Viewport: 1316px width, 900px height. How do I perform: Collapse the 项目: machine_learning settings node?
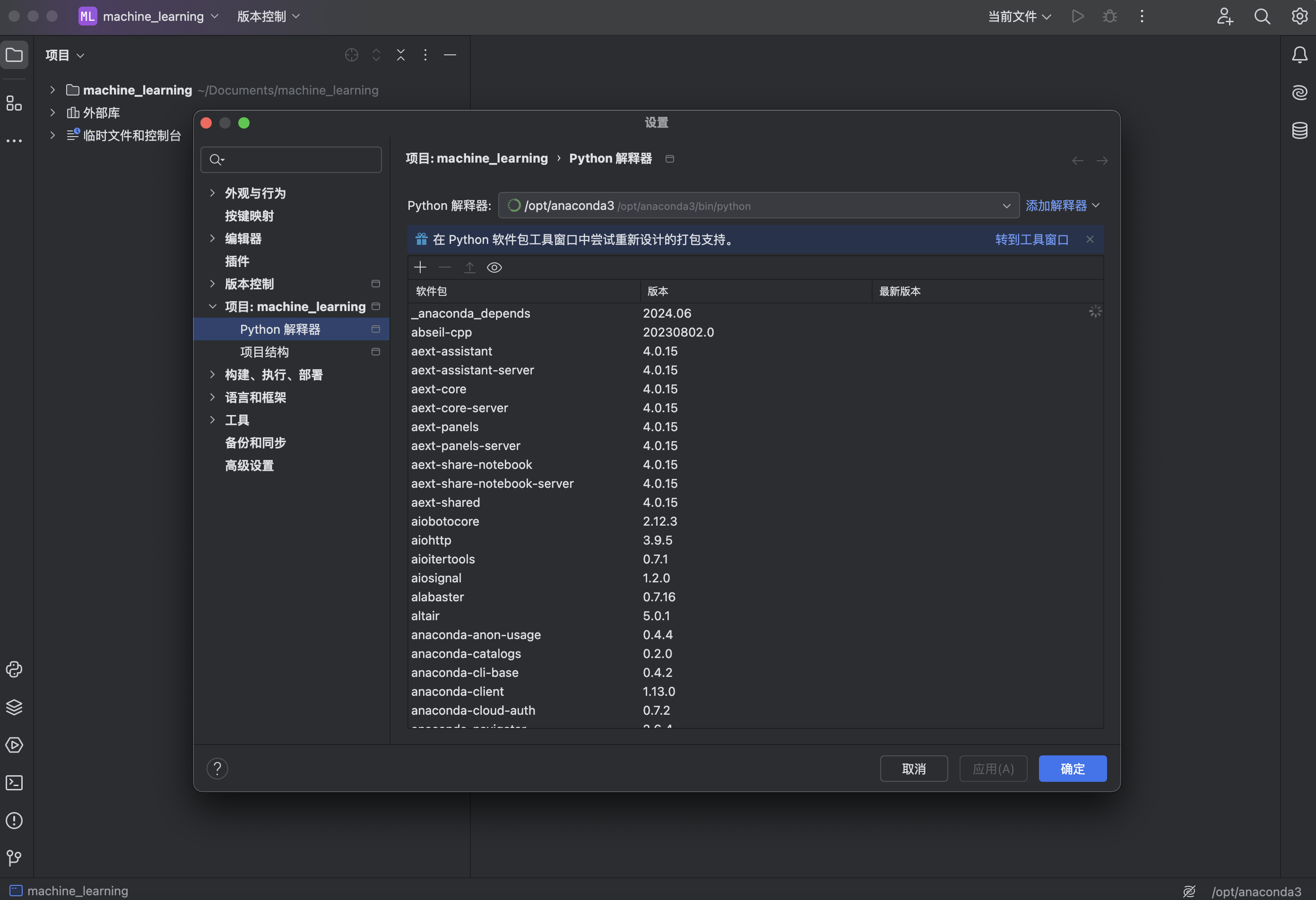[x=212, y=306]
